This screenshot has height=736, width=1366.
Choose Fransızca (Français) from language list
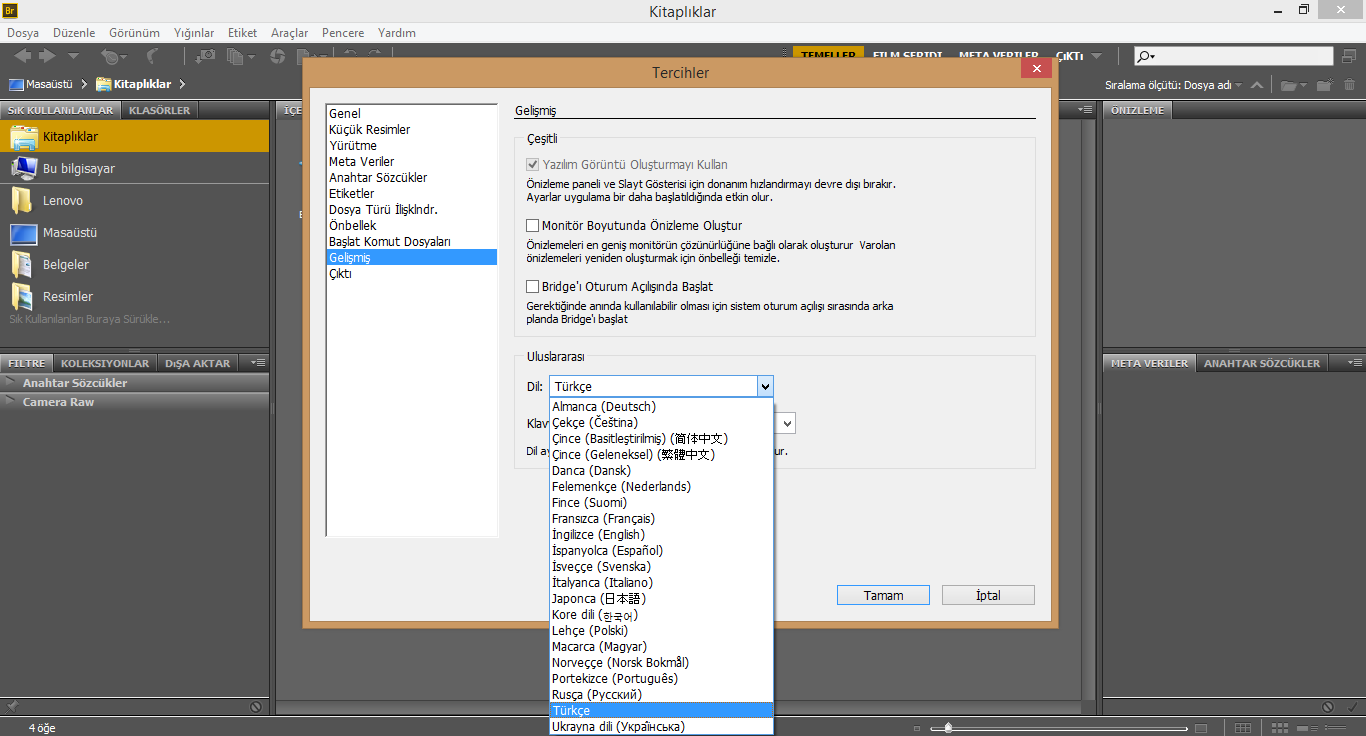[661, 519]
